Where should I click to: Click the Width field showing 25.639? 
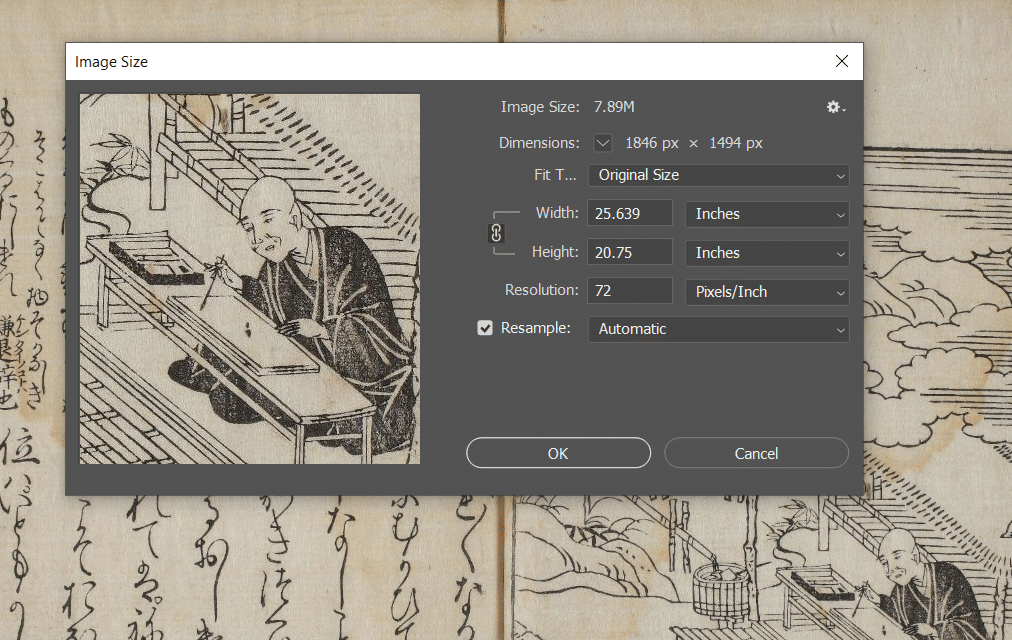tap(630, 214)
